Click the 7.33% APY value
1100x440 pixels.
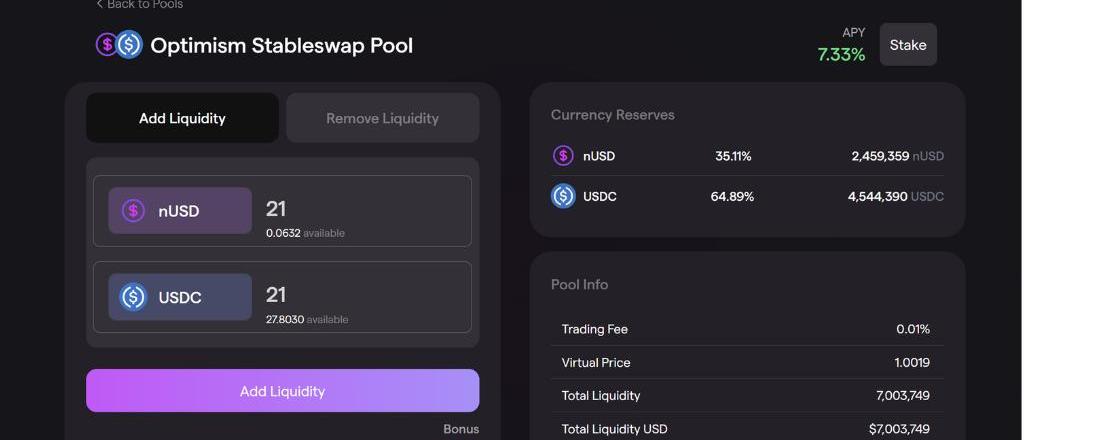coord(841,55)
